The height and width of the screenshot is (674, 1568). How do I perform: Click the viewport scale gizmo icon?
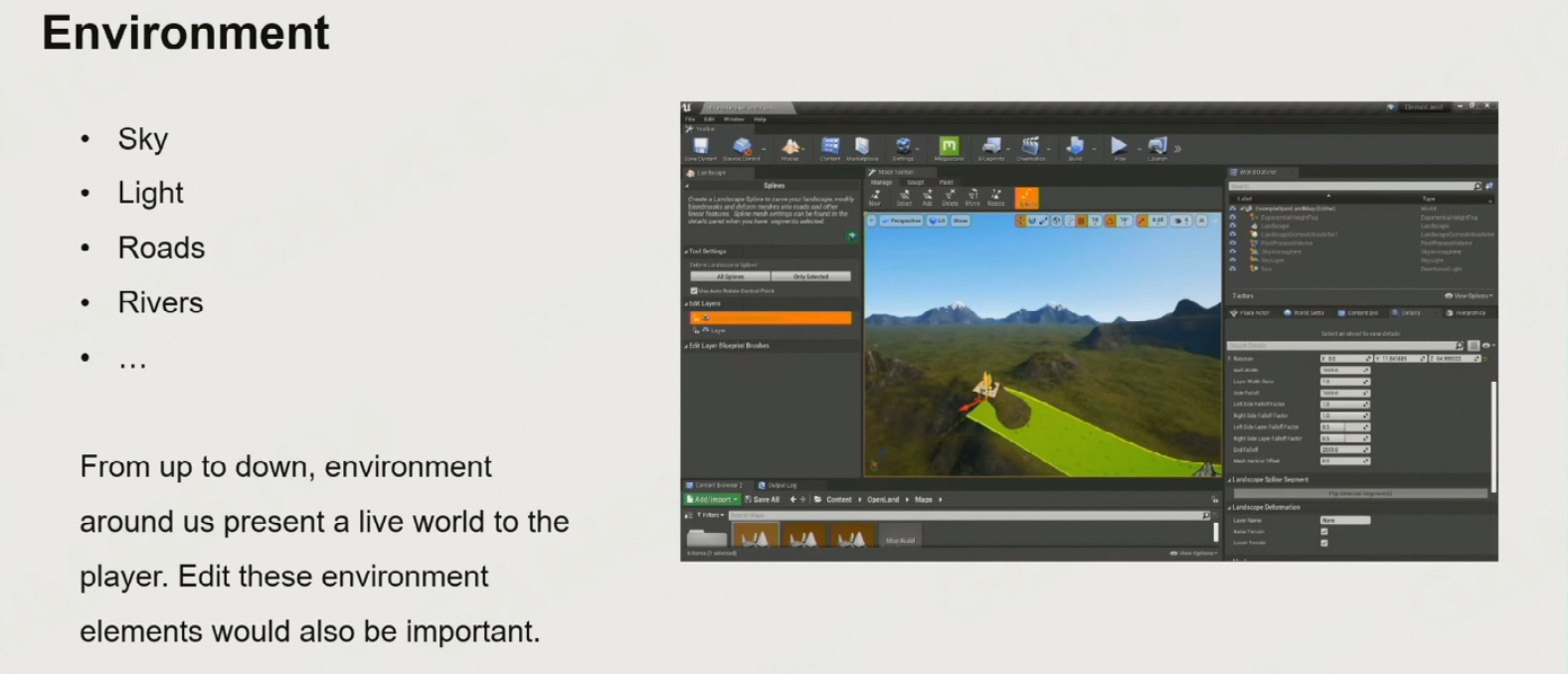pos(1043,221)
